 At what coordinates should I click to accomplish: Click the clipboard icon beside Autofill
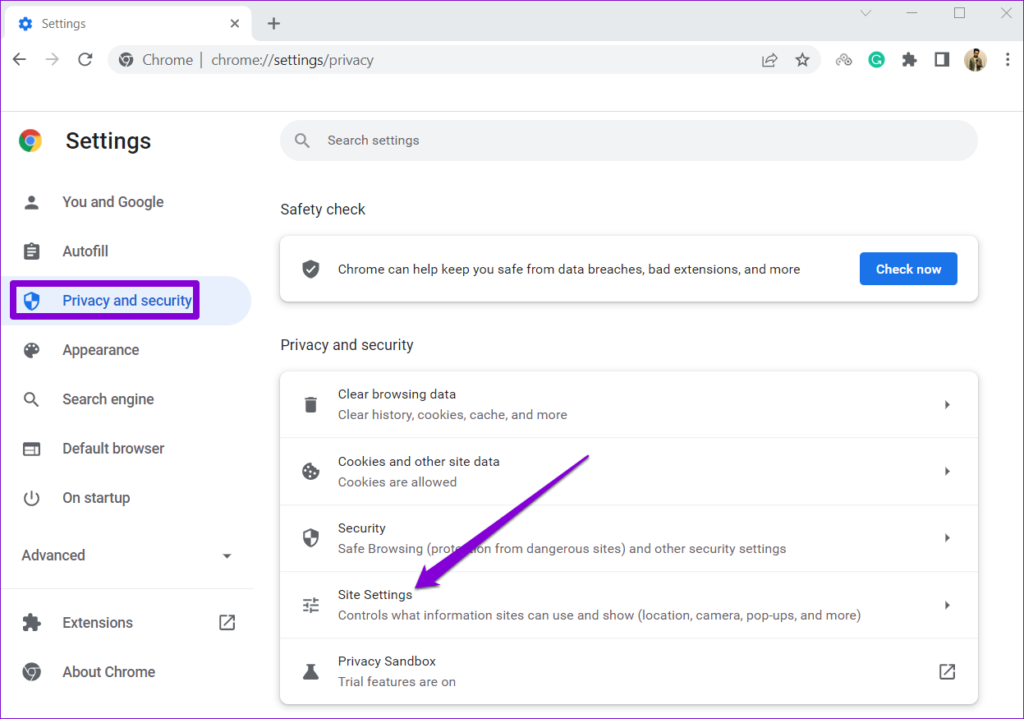31,251
